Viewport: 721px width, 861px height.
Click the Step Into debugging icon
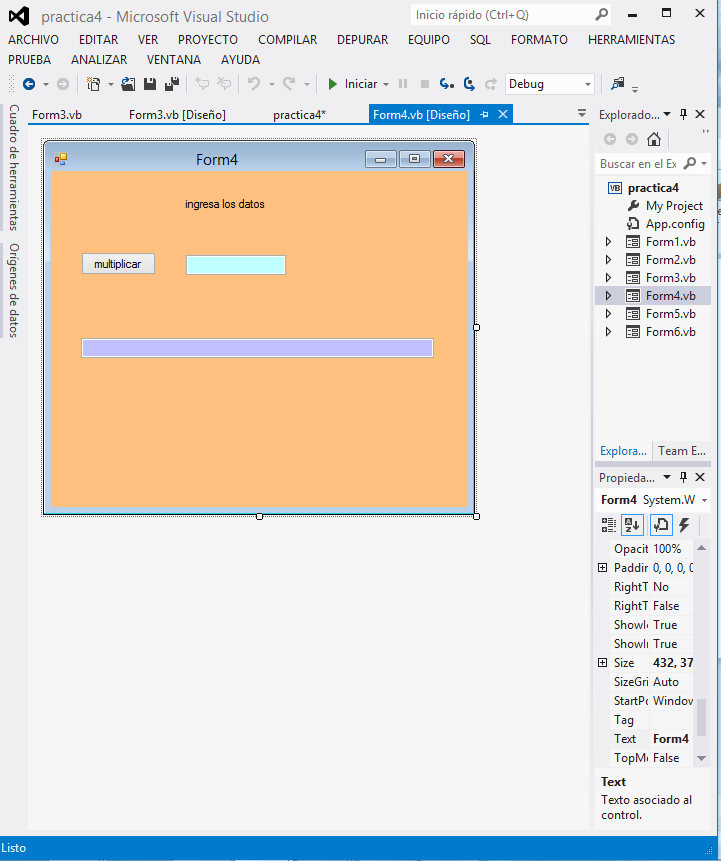point(446,84)
